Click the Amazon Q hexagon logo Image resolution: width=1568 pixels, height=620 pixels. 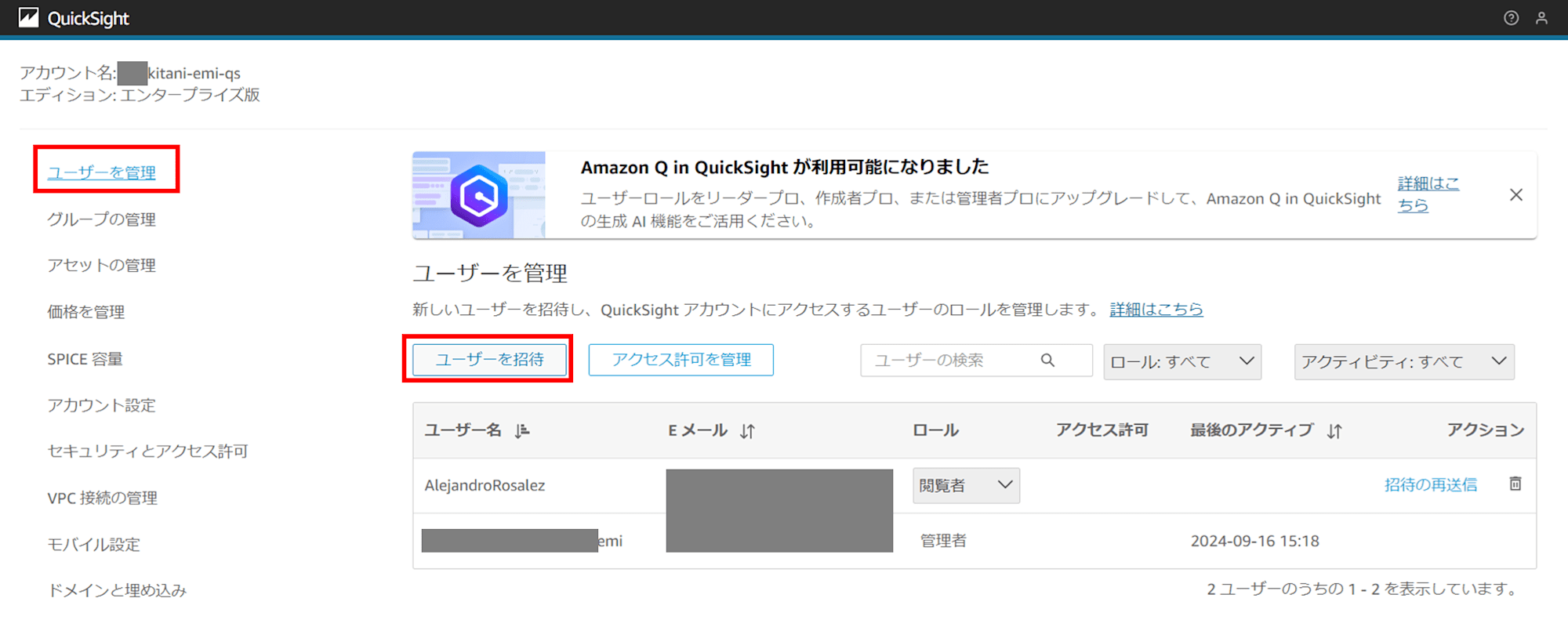pyautogui.click(x=478, y=195)
